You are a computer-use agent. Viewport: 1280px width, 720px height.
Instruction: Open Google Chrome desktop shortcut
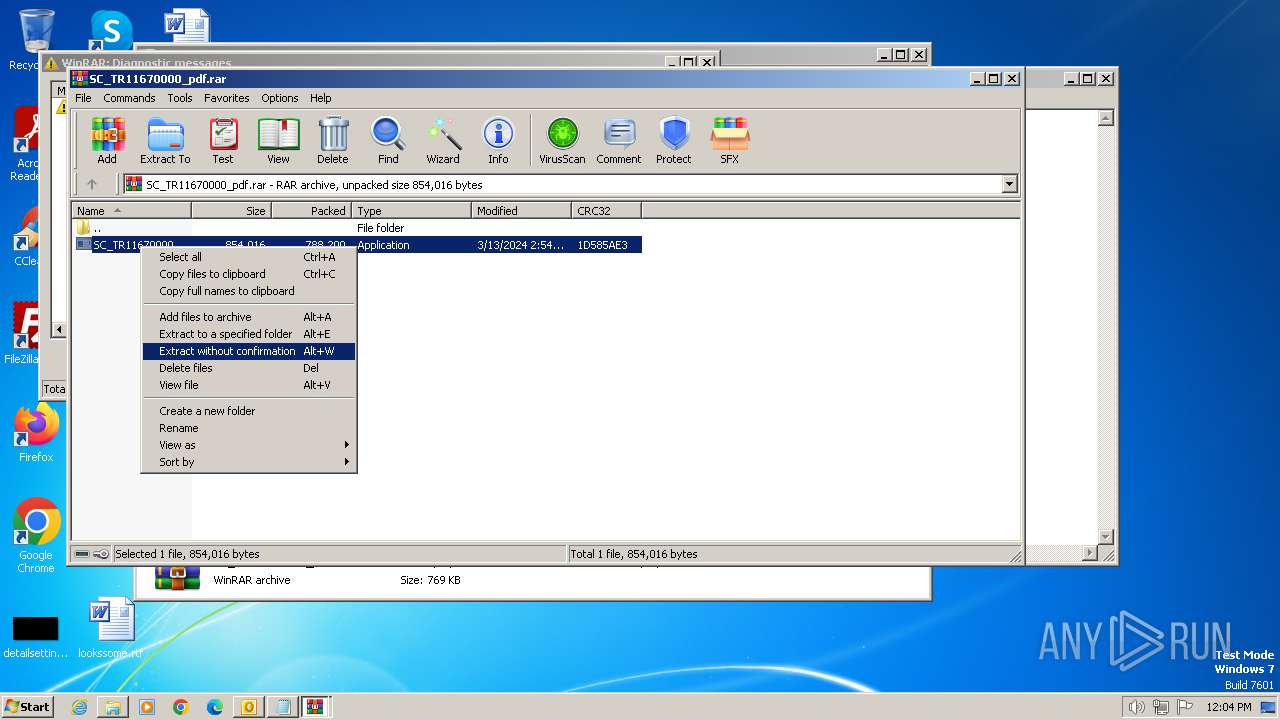[36, 537]
